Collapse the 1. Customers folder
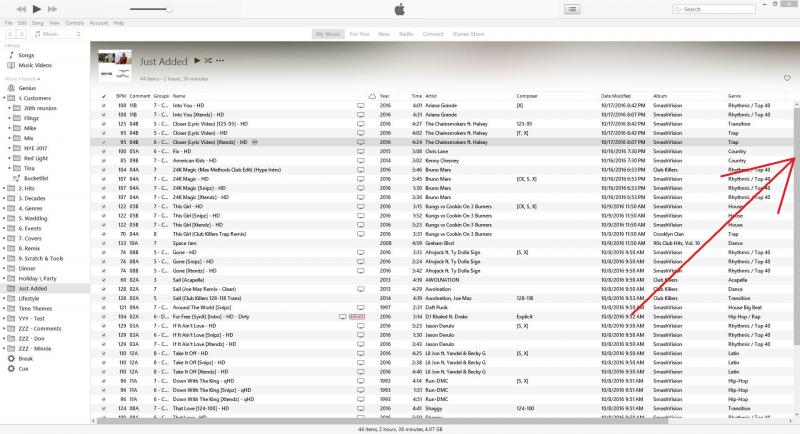This screenshot has height=434, width=800. 5,98
